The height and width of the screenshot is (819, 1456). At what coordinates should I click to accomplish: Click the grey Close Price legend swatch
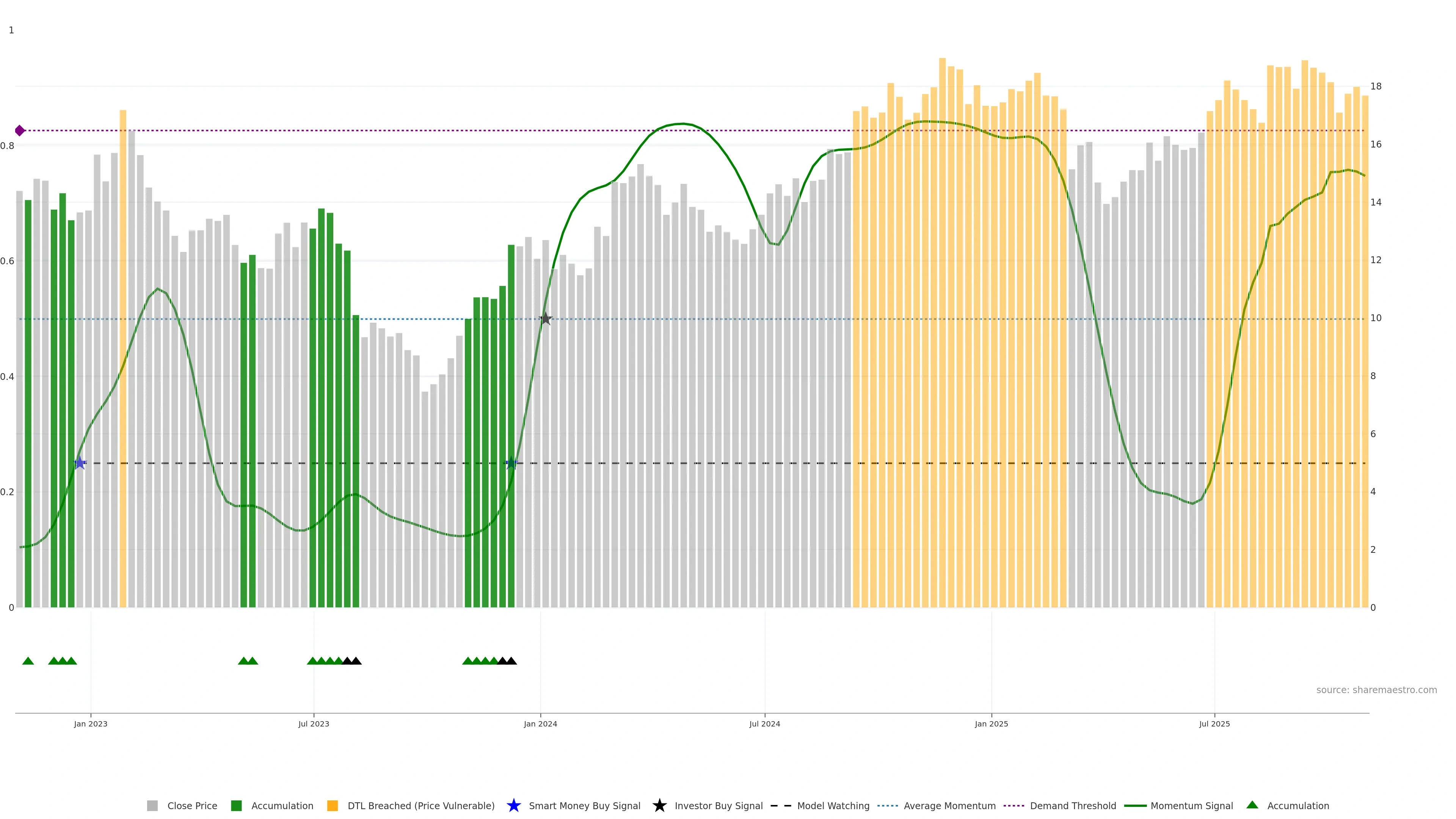click(152, 805)
